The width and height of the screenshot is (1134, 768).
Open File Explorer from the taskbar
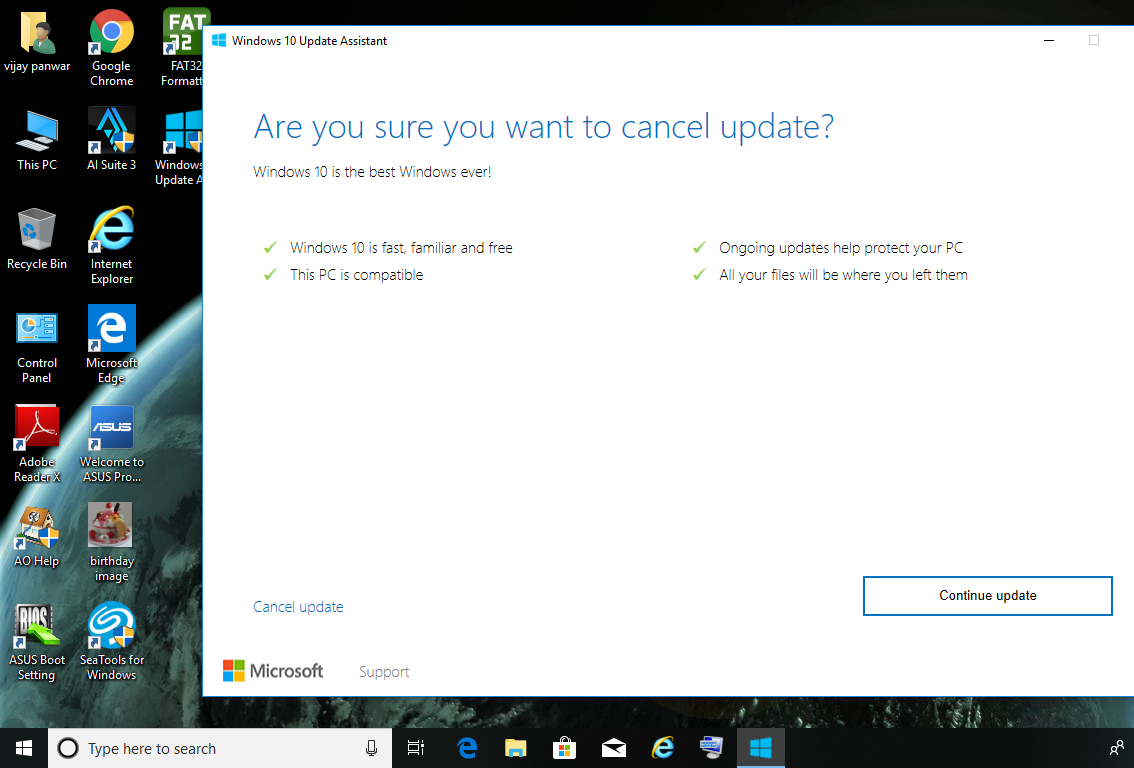click(x=516, y=748)
